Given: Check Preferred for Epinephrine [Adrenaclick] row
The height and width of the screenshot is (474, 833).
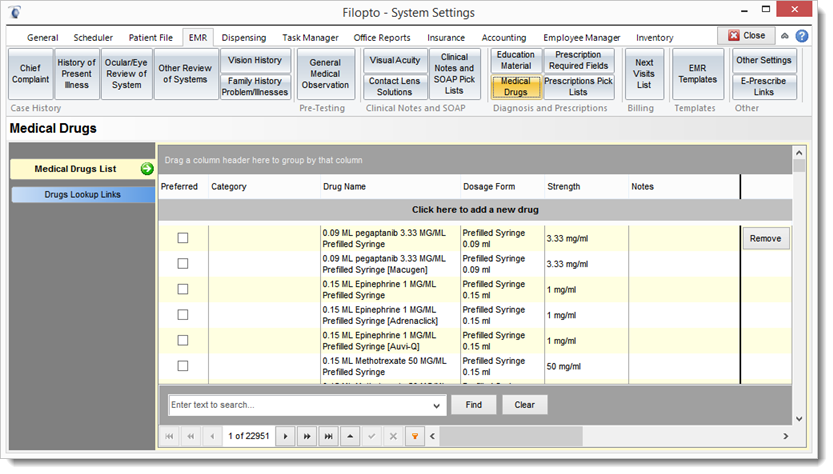Looking at the screenshot, I should click(x=183, y=315).
